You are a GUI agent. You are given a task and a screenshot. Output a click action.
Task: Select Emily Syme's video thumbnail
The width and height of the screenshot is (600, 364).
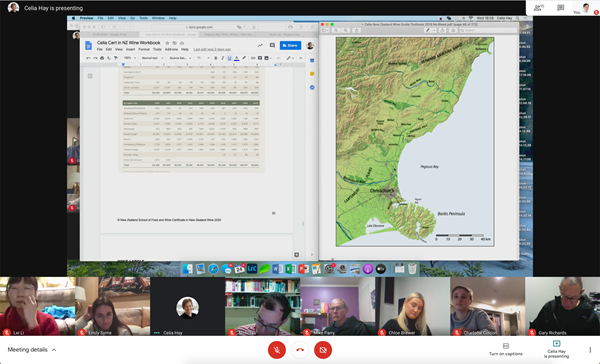pyautogui.click(x=112, y=306)
